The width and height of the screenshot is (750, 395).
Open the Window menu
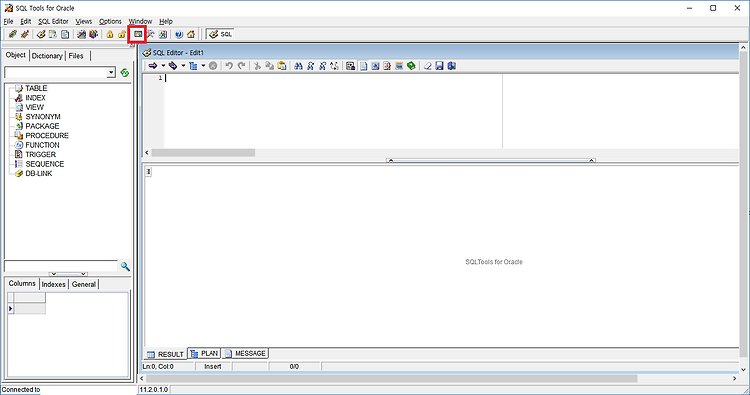click(140, 22)
